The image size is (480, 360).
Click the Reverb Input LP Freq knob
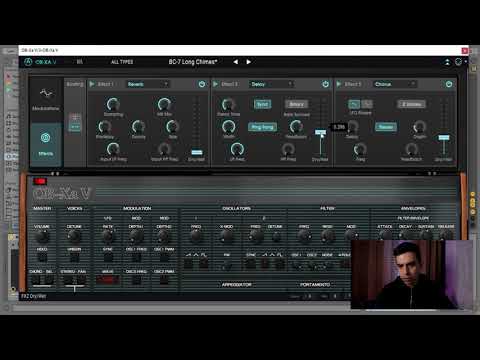(113, 149)
